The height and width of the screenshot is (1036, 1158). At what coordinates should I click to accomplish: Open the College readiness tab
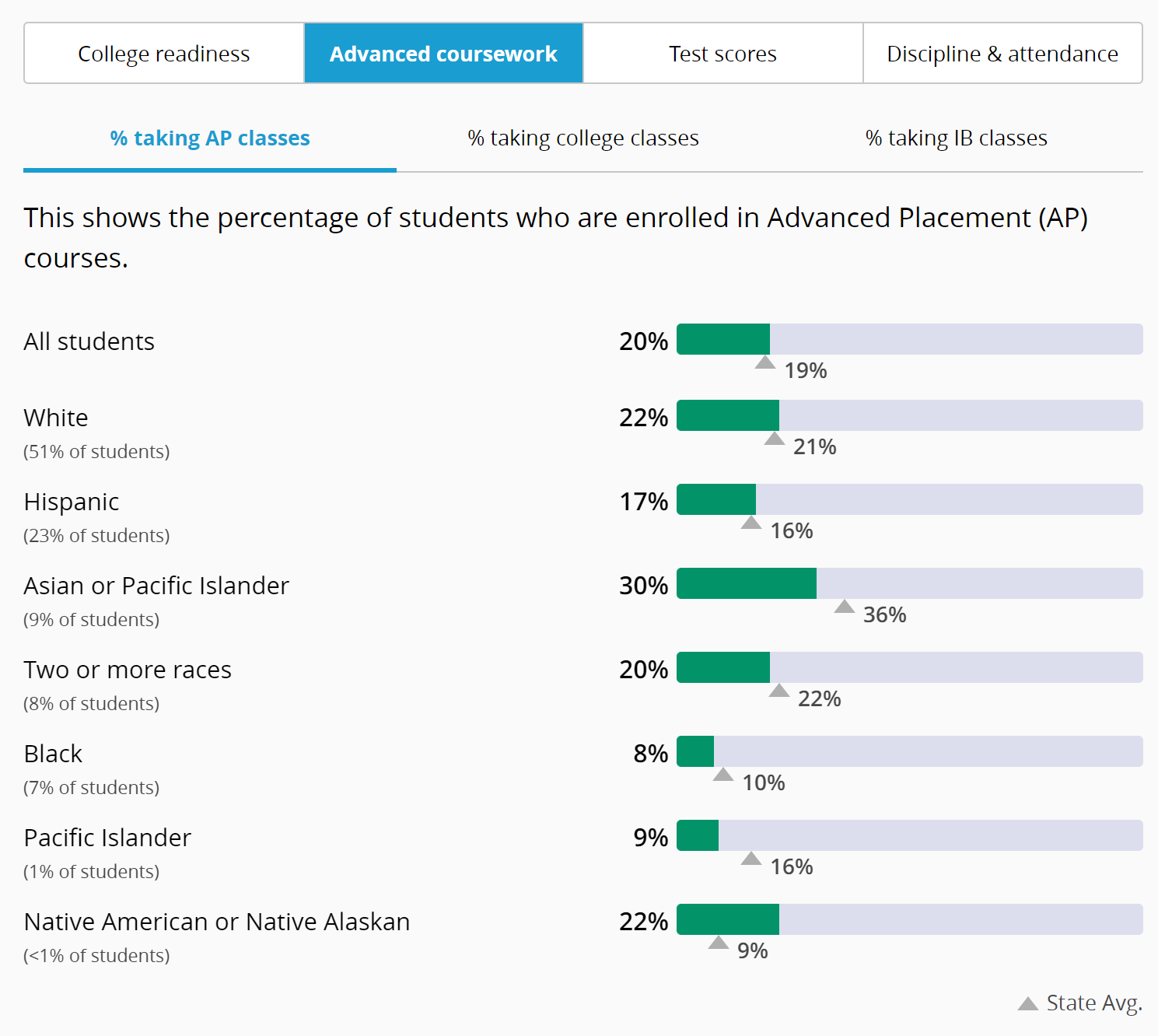pyautogui.click(x=164, y=54)
